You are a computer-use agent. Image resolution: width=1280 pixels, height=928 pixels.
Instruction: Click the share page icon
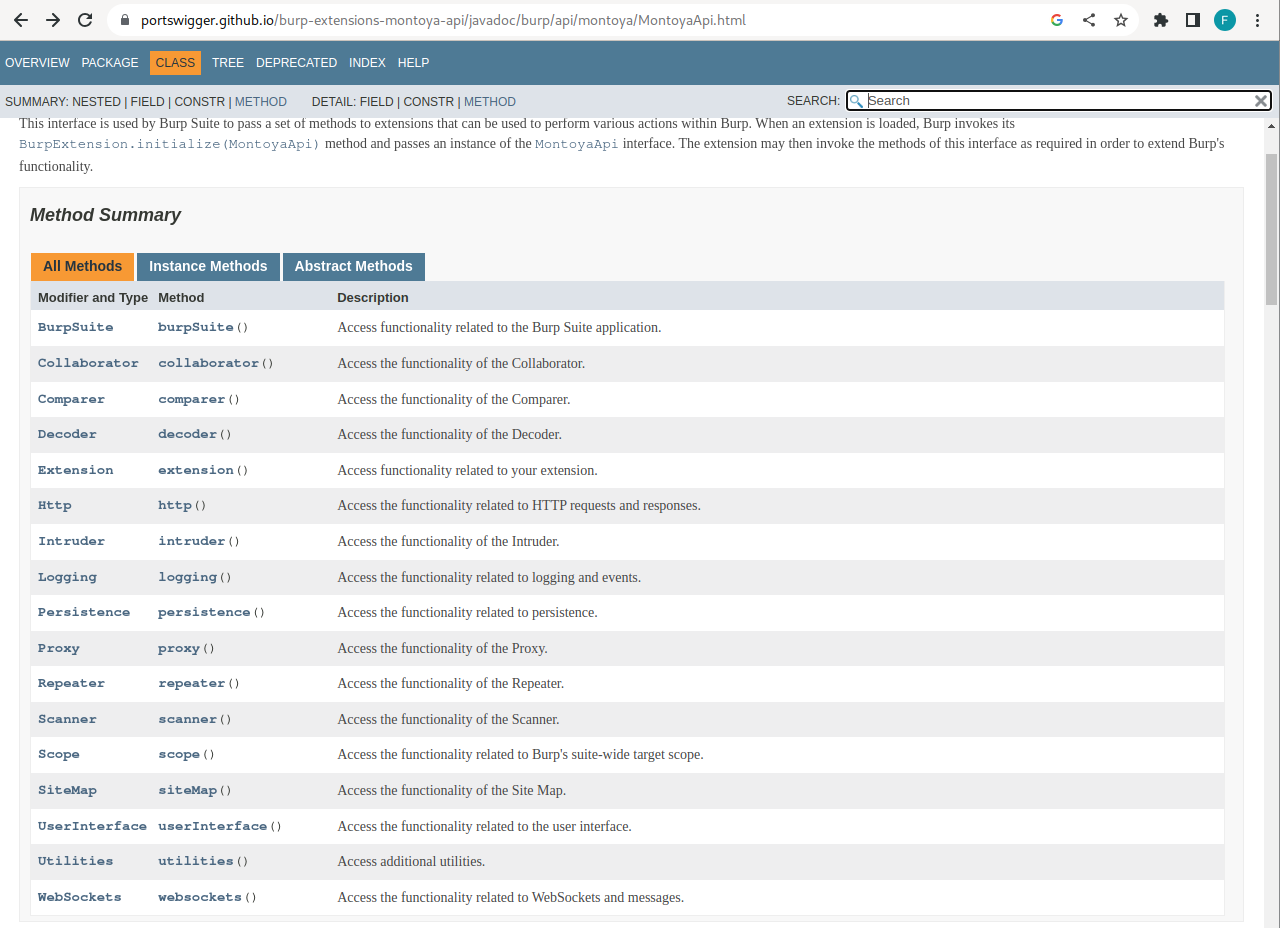coord(1089,20)
